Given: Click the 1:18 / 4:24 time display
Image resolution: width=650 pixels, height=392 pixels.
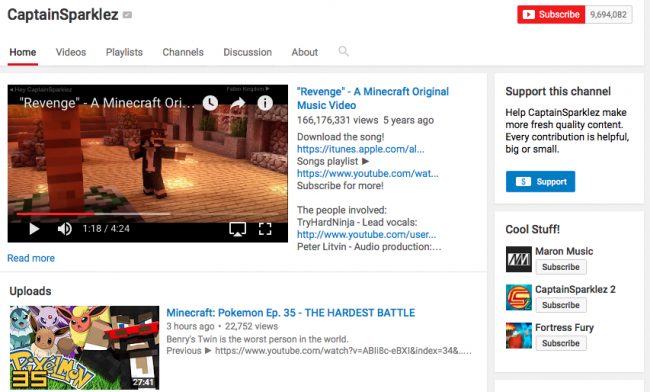Looking at the screenshot, I should [x=106, y=229].
